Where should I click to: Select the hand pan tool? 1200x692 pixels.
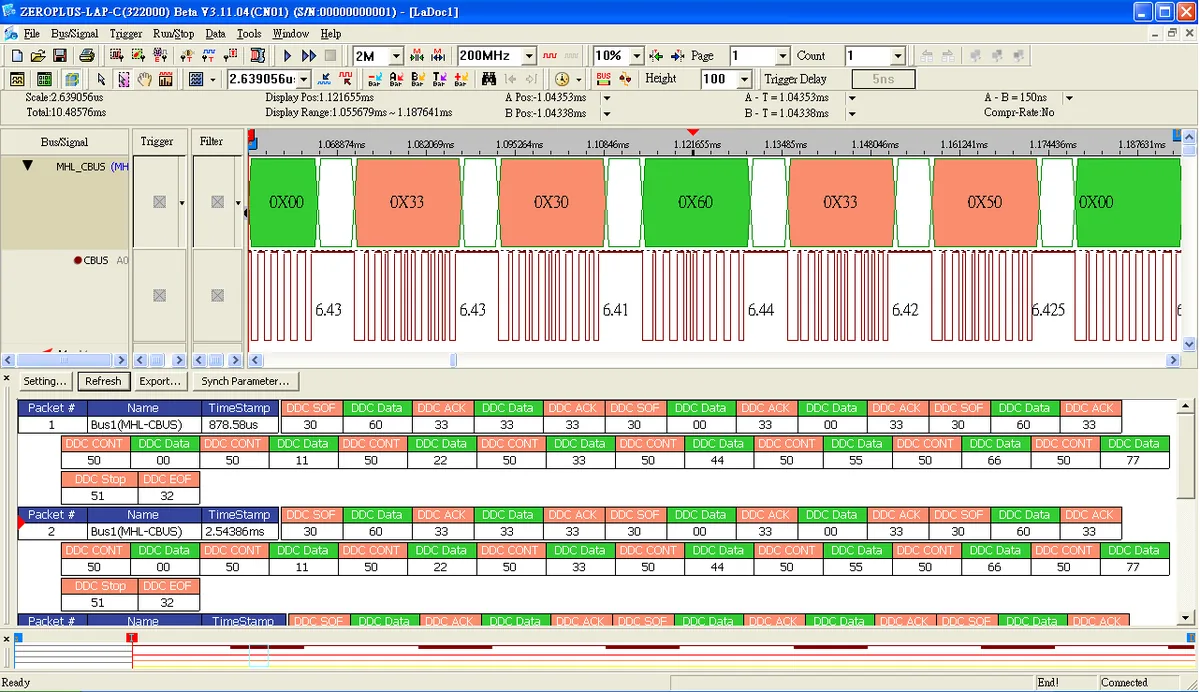pos(144,78)
